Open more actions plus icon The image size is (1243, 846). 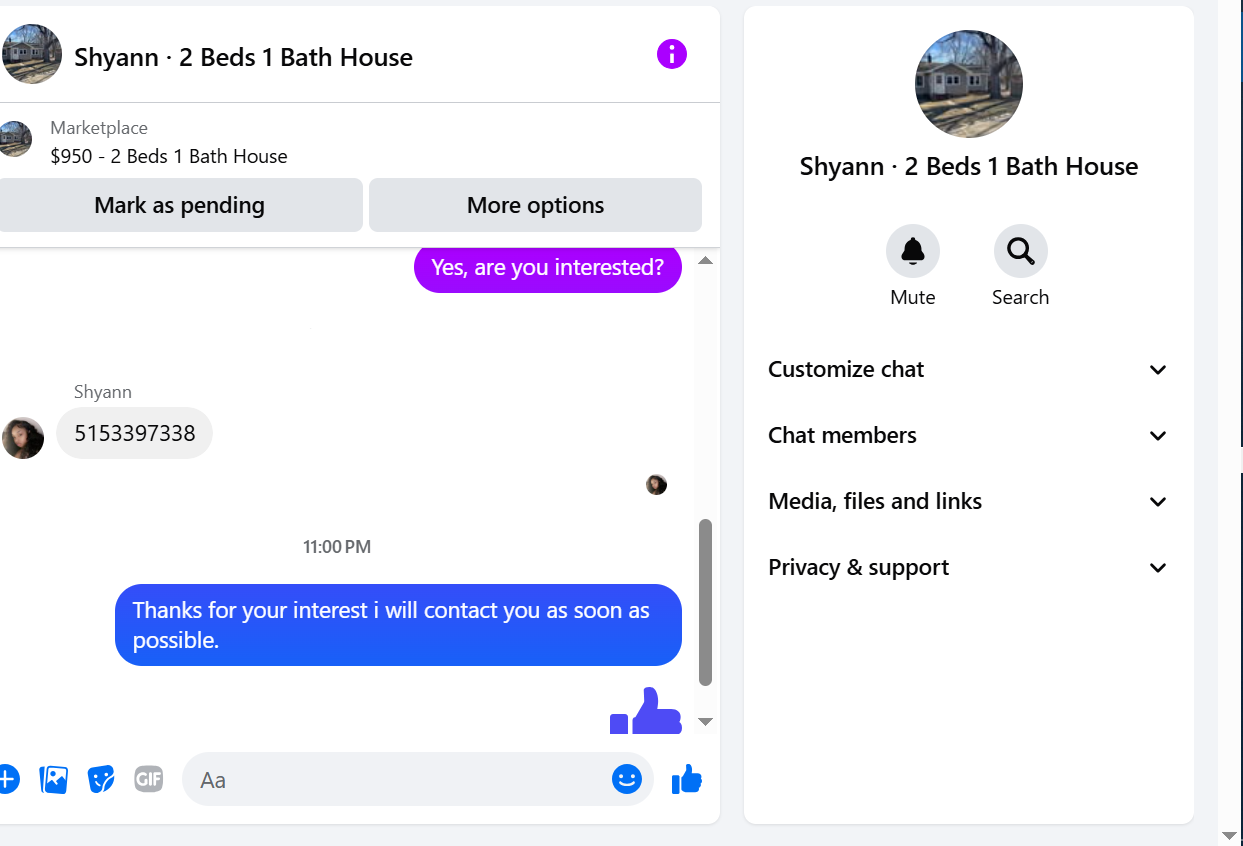pos(8,779)
